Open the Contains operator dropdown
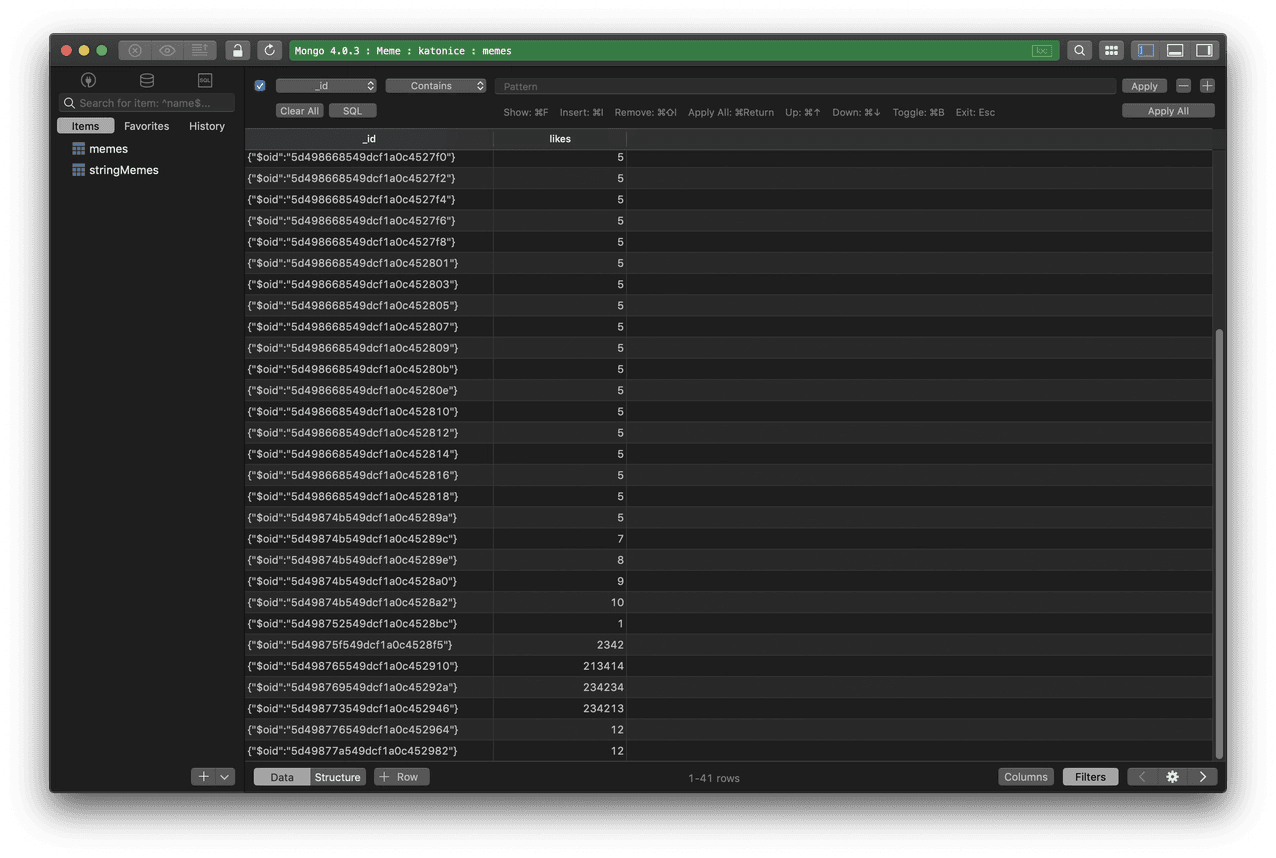The height and width of the screenshot is (858, 1276). click(x=435, y=86)
